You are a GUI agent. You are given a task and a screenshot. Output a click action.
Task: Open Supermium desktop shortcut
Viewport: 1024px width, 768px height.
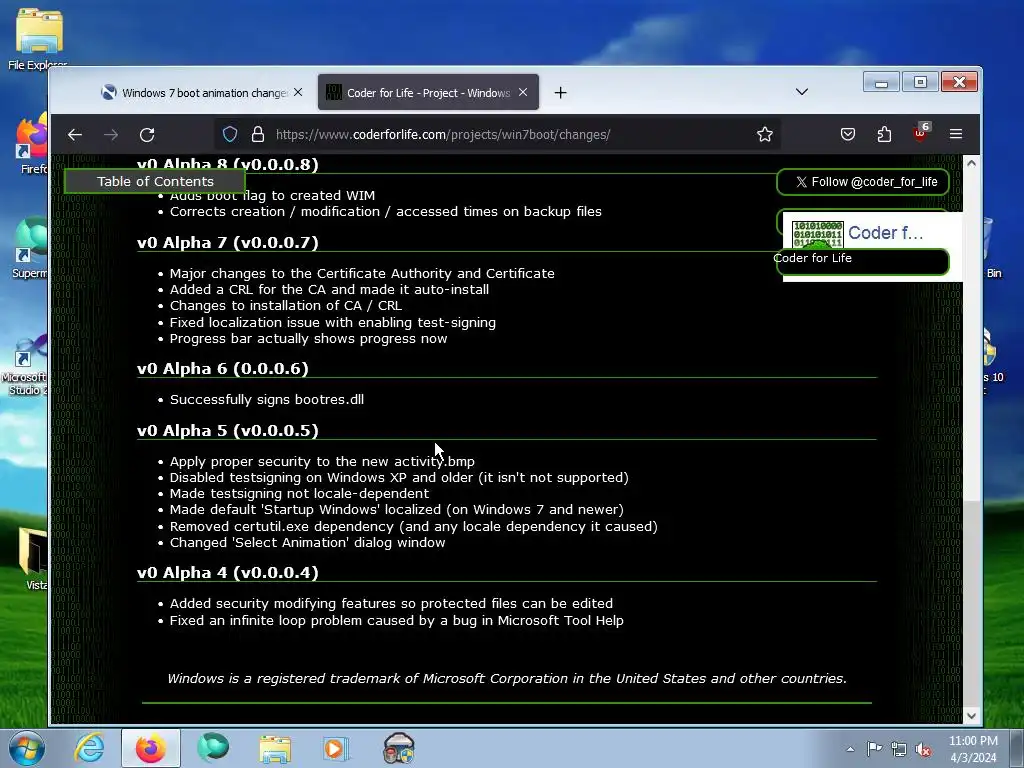coord(31,248)
